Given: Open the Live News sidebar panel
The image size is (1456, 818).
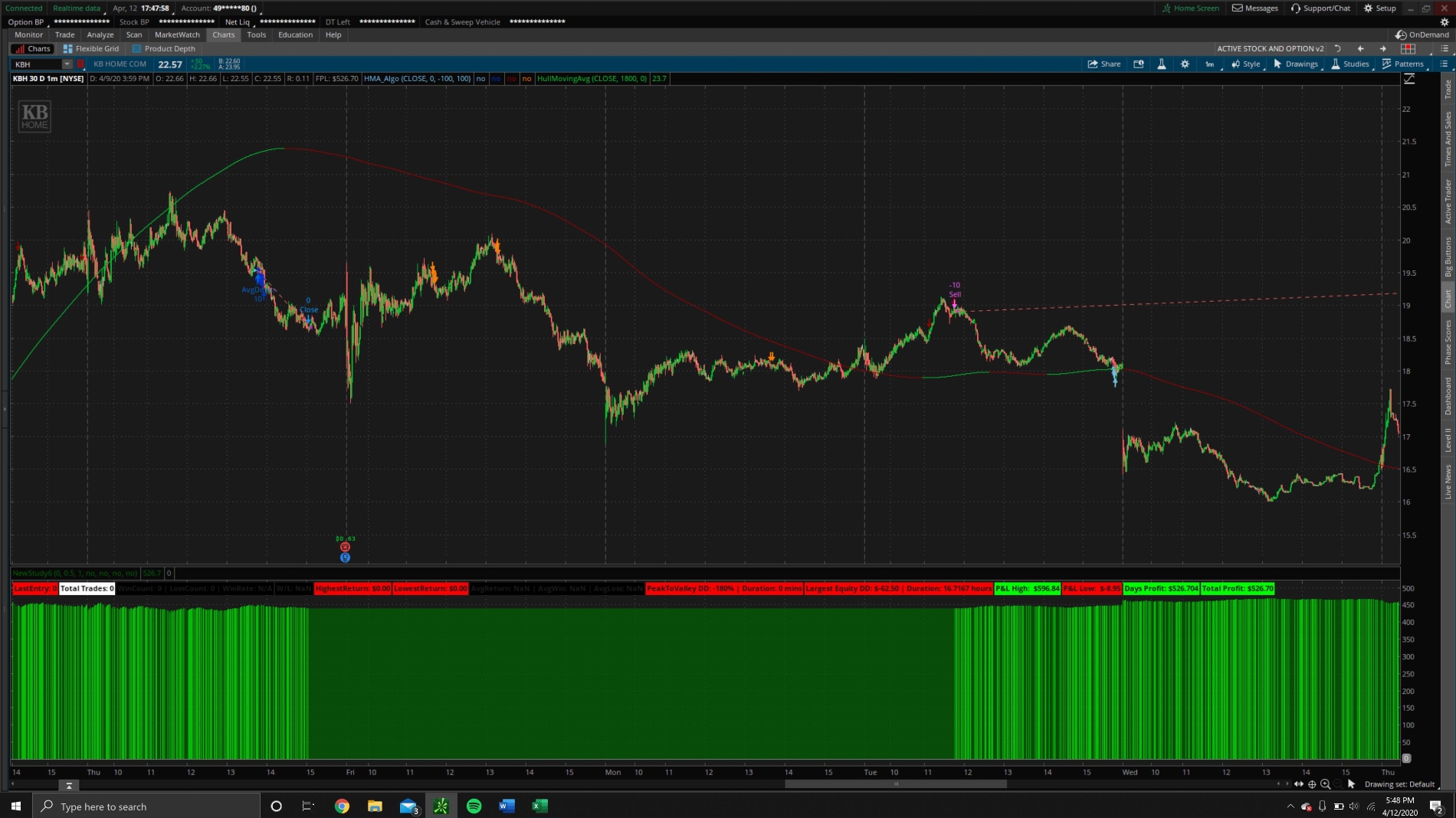Looking at the screenshot, I should point(1448,482).
